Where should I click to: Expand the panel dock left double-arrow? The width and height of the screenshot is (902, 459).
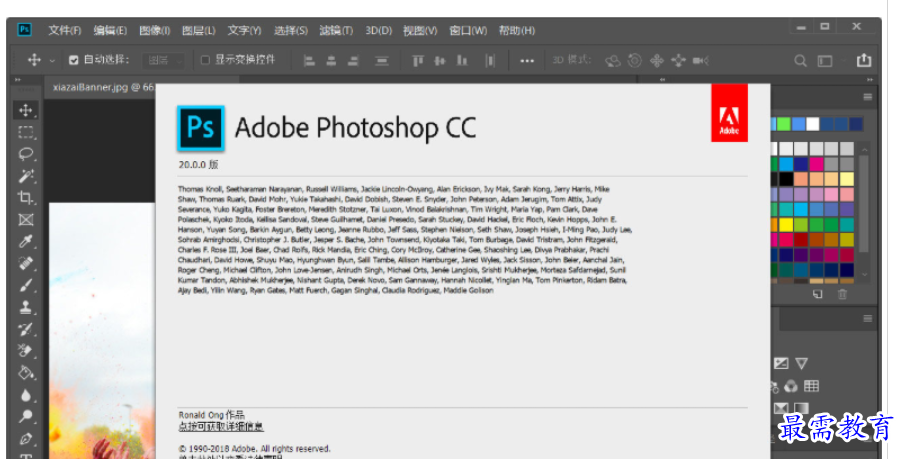(x=663, y=79)
